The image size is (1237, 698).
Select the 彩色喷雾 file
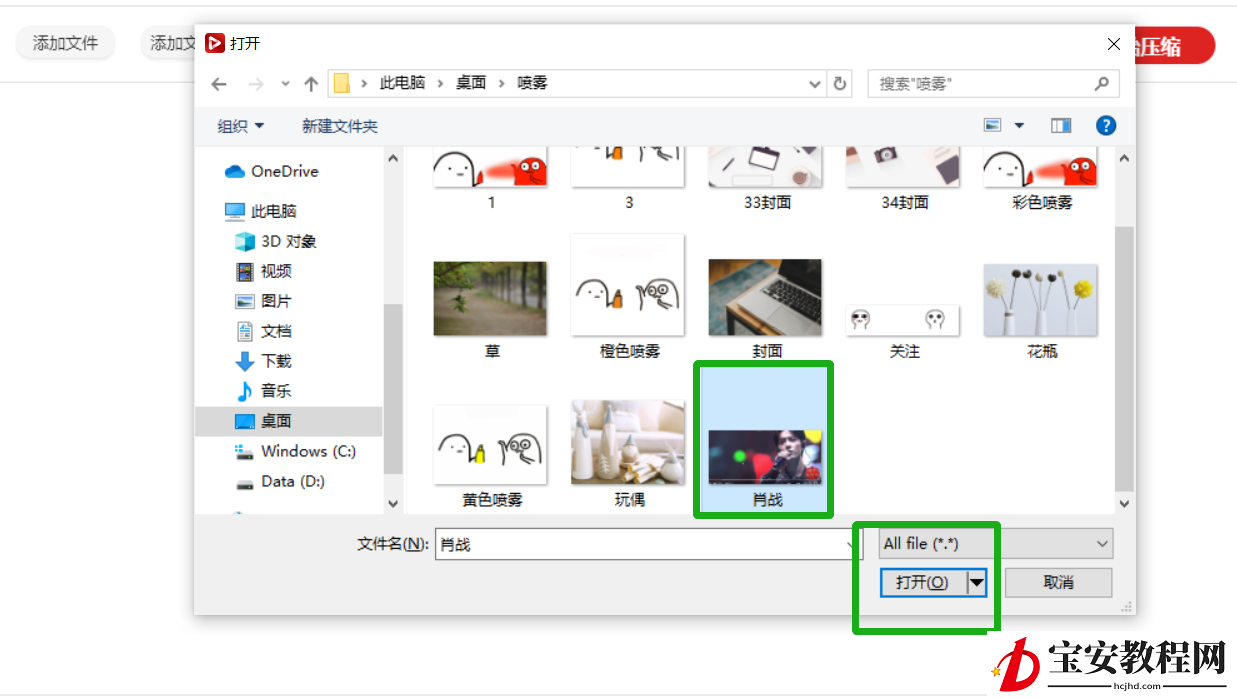pyautogui.click(x=1041, y=179)
